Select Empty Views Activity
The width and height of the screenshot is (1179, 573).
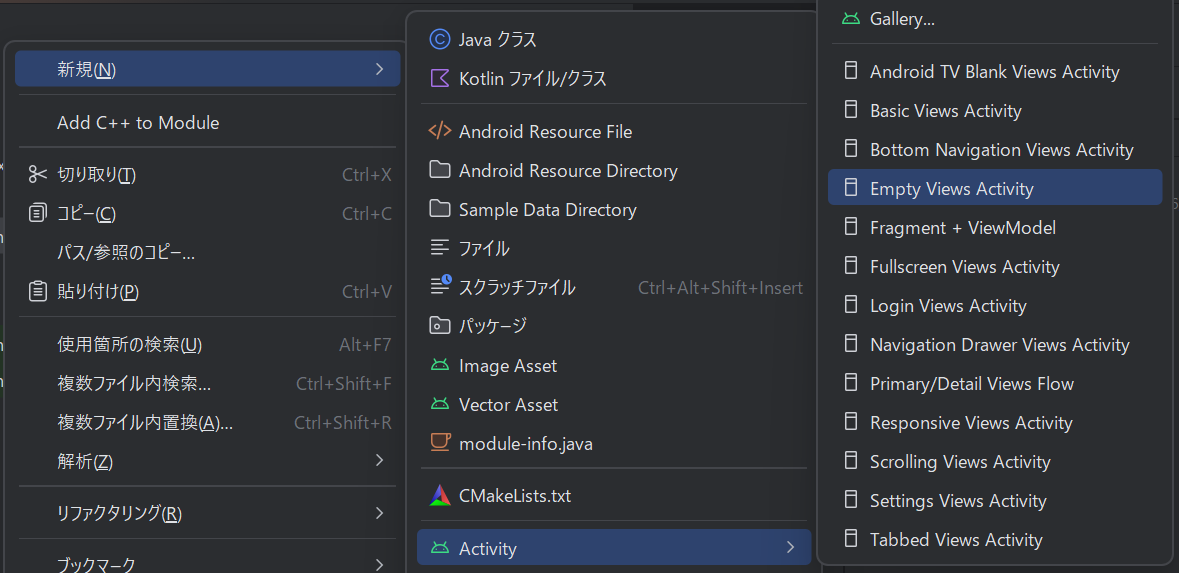(x=951, y=189)
